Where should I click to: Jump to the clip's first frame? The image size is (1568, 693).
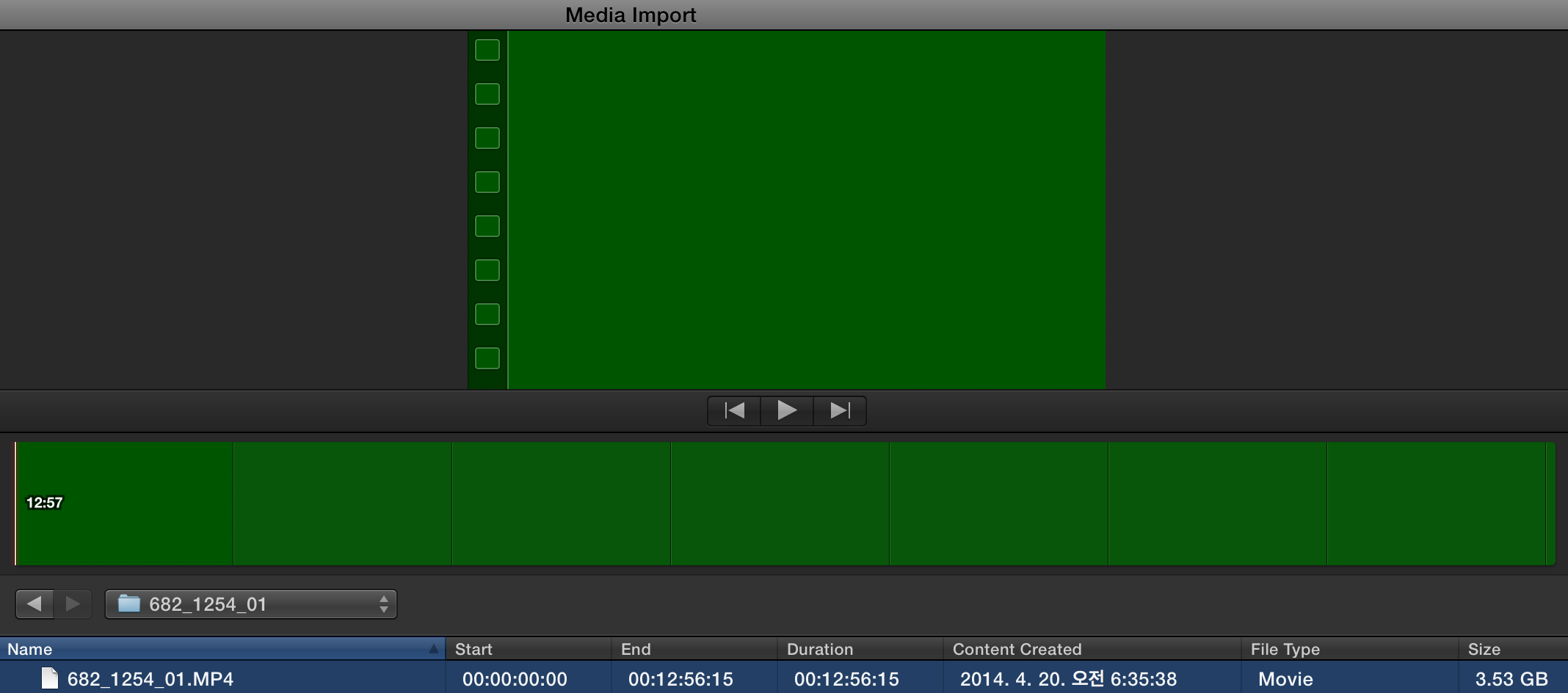tap(733, 410)
